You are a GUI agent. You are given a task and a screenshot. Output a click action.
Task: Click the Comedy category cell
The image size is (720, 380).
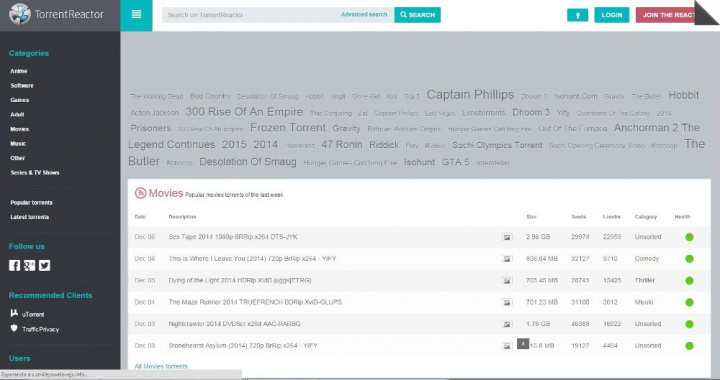[647, 258]
